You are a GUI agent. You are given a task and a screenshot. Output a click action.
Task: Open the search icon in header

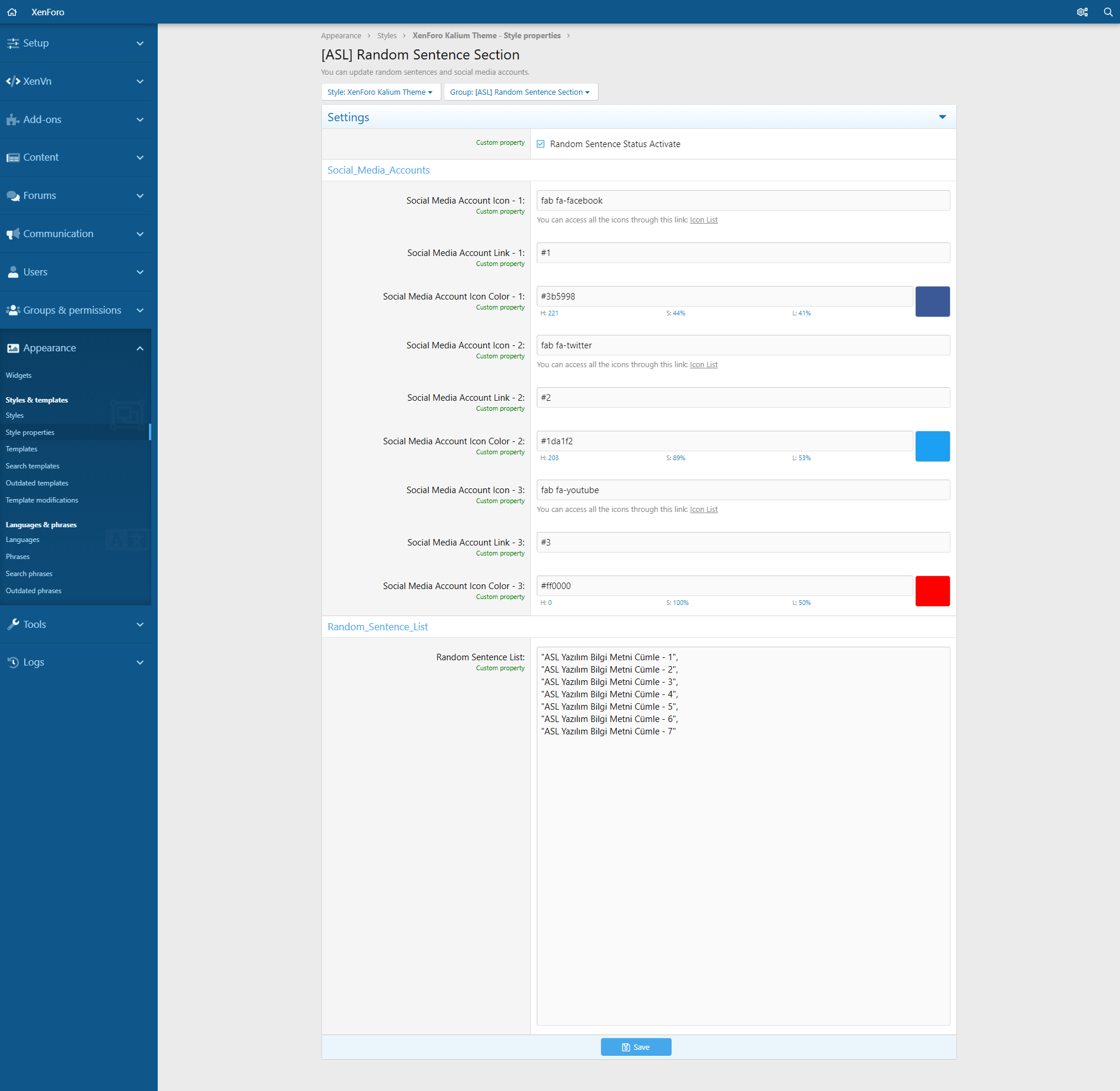1108,12
